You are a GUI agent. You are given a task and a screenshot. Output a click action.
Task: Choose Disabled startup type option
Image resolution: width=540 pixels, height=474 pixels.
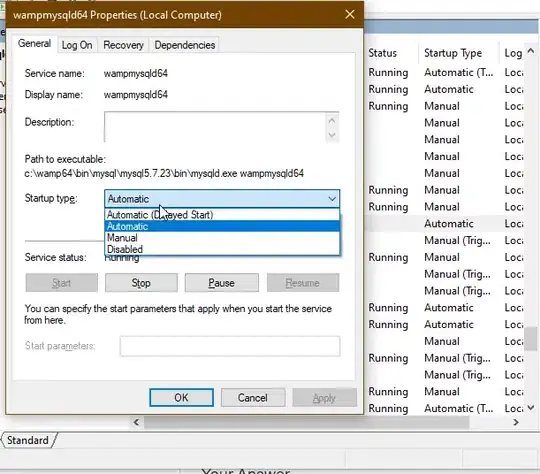click(222, 249)
